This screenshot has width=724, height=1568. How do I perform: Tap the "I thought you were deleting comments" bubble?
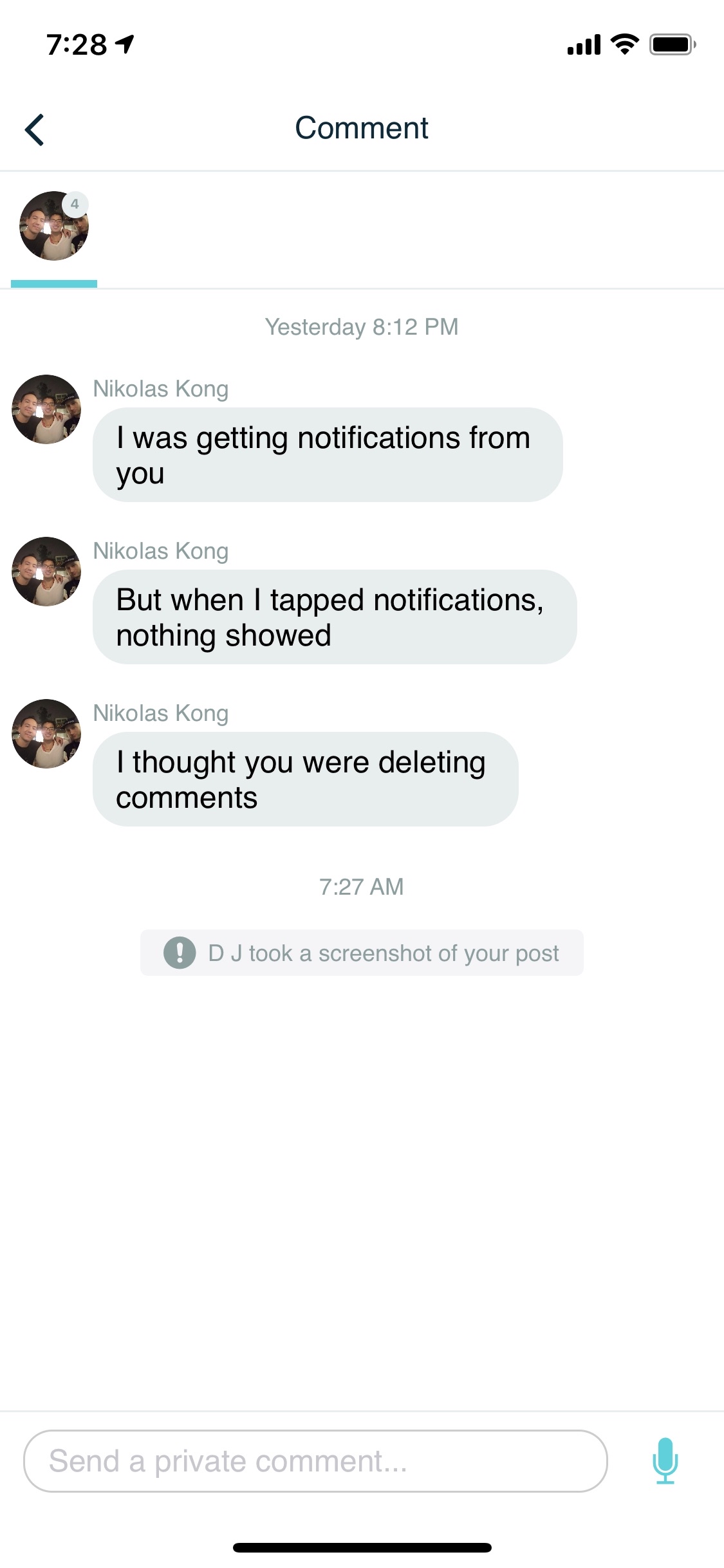[x=305, y=779]
